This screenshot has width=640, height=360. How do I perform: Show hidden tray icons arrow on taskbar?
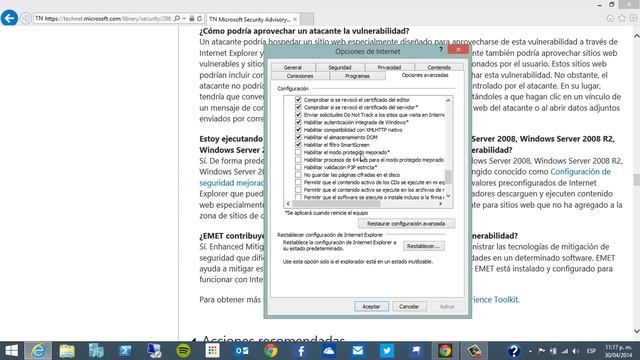click(530, 351)
